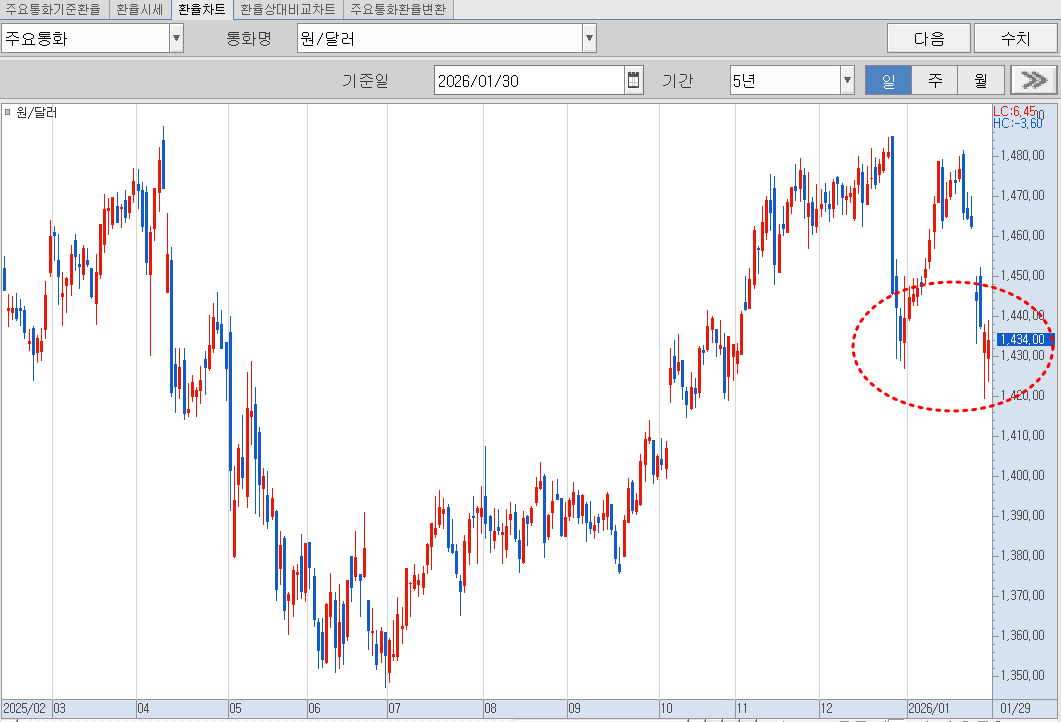Open the 환율상대비교차트 tab
Screen dimensions: 1061x722
click(x=288, y=10)
